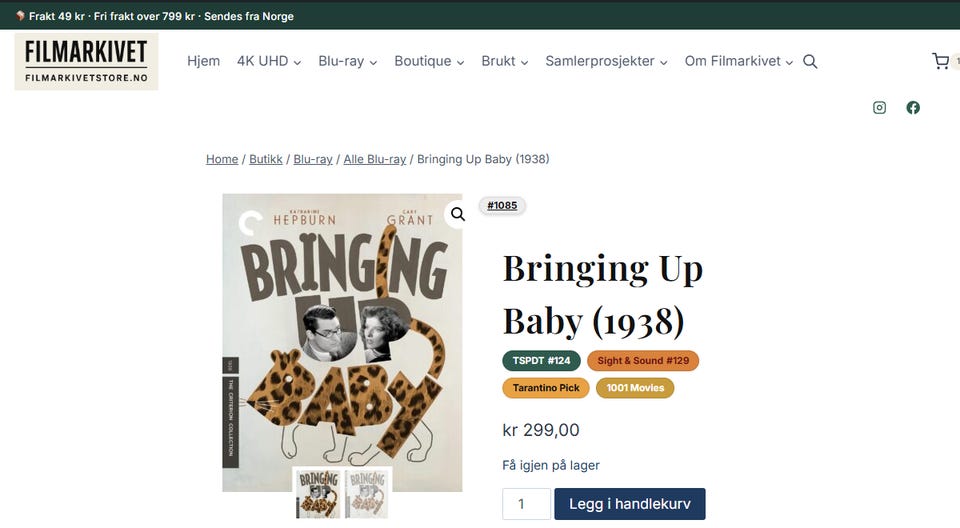Visit the Facebook page icon

point(913,108)
